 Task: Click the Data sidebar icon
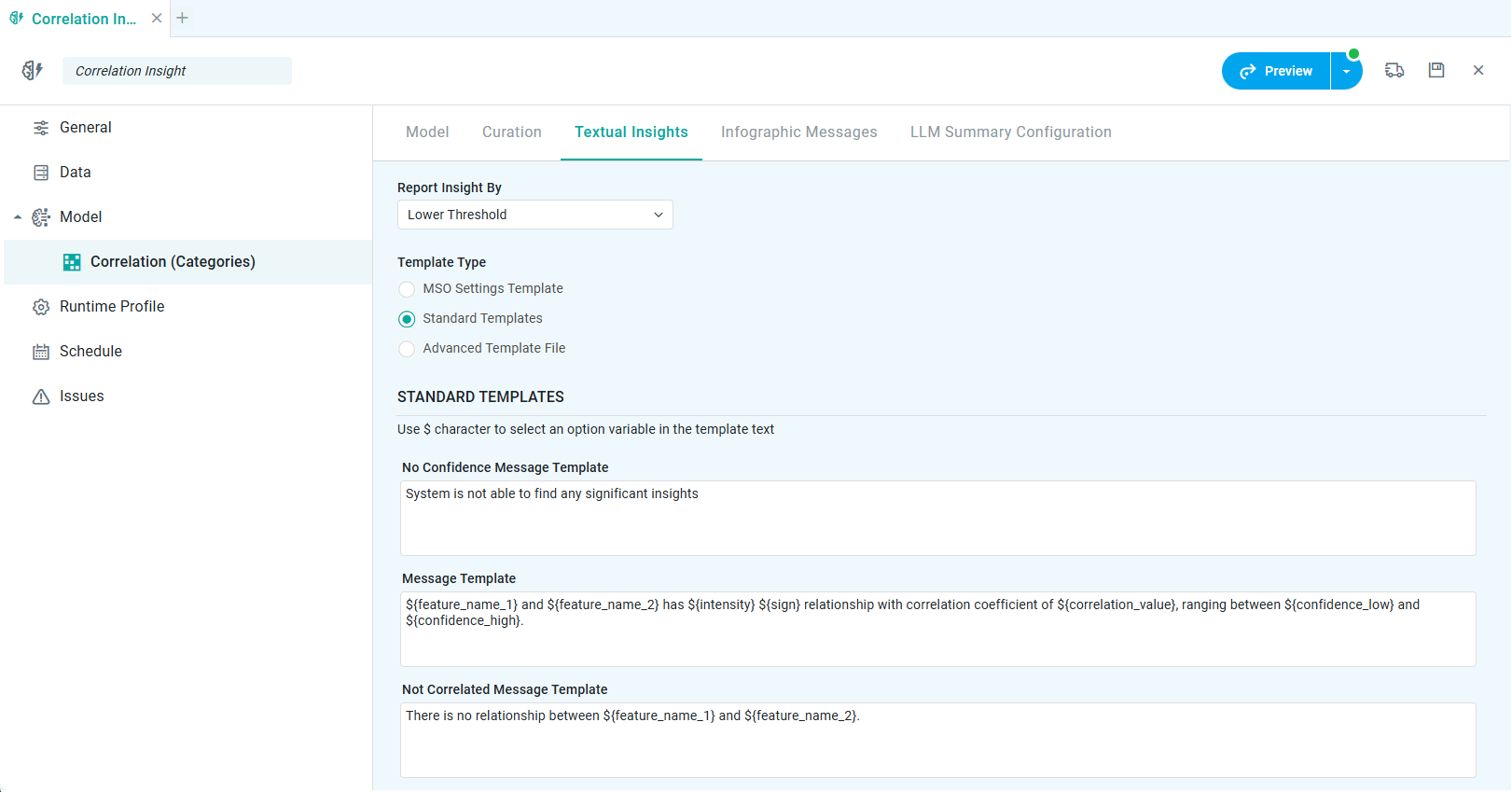pyautogui.click(x=41, y=173)
